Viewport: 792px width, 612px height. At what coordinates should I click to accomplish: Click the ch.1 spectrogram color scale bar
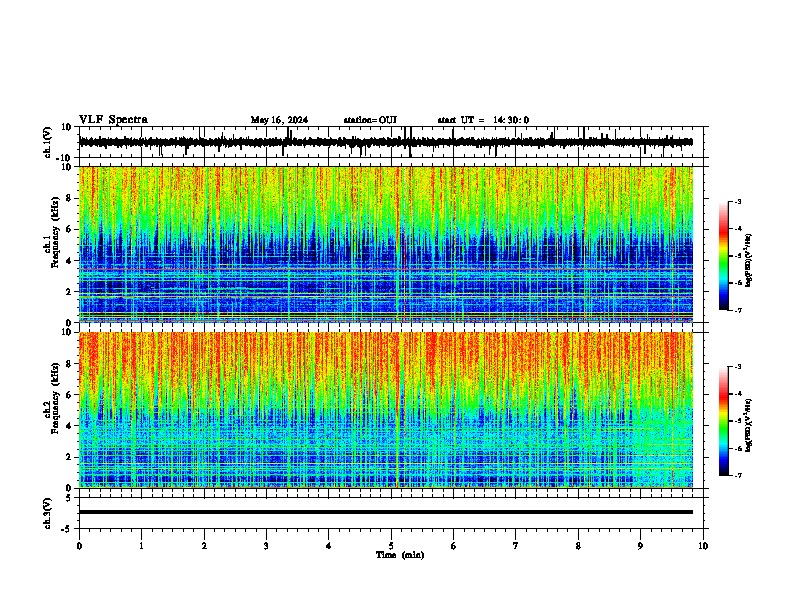tap(723, 256)
